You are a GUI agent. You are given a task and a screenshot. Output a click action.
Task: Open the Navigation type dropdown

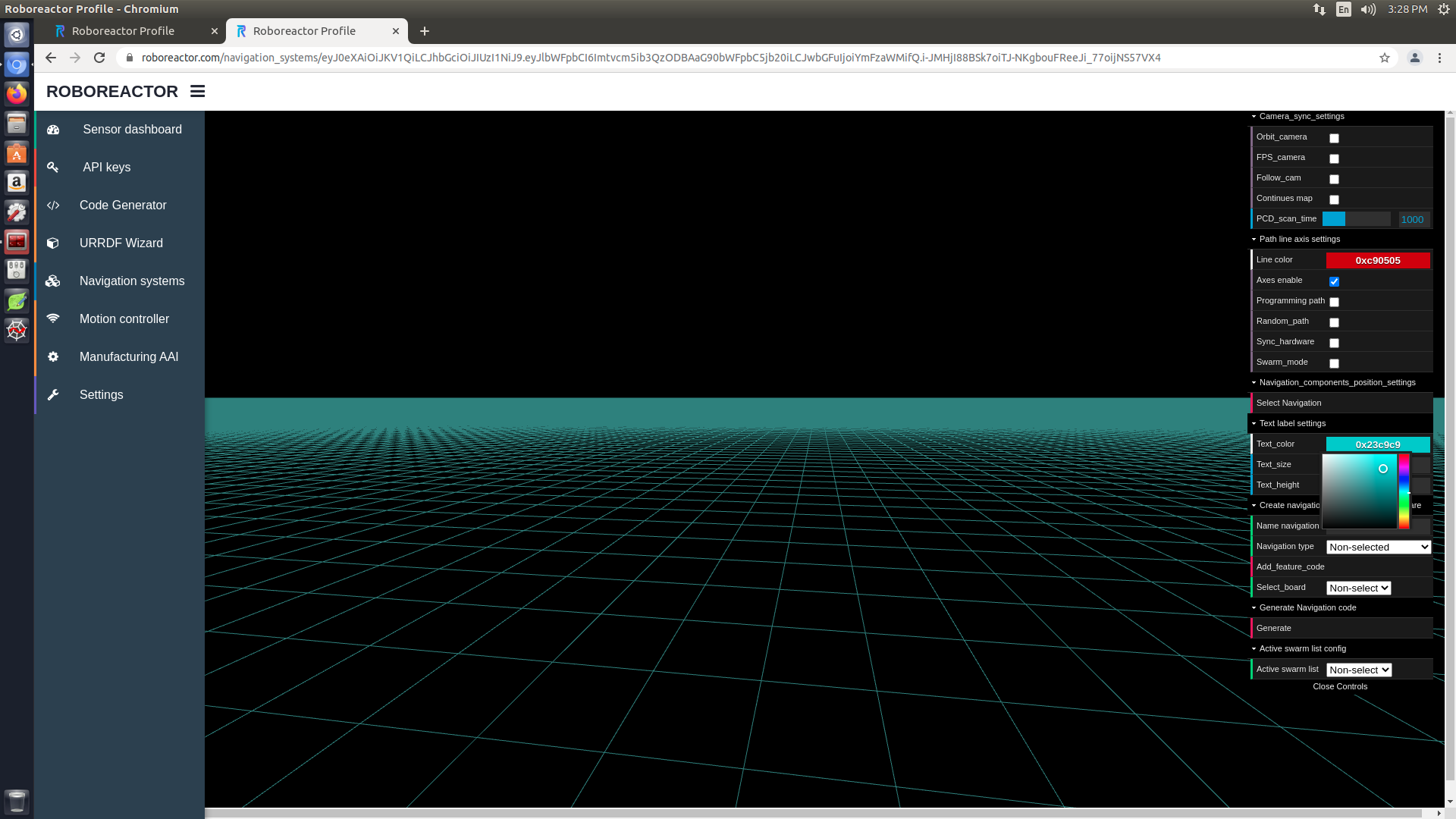coord(1378,547)
